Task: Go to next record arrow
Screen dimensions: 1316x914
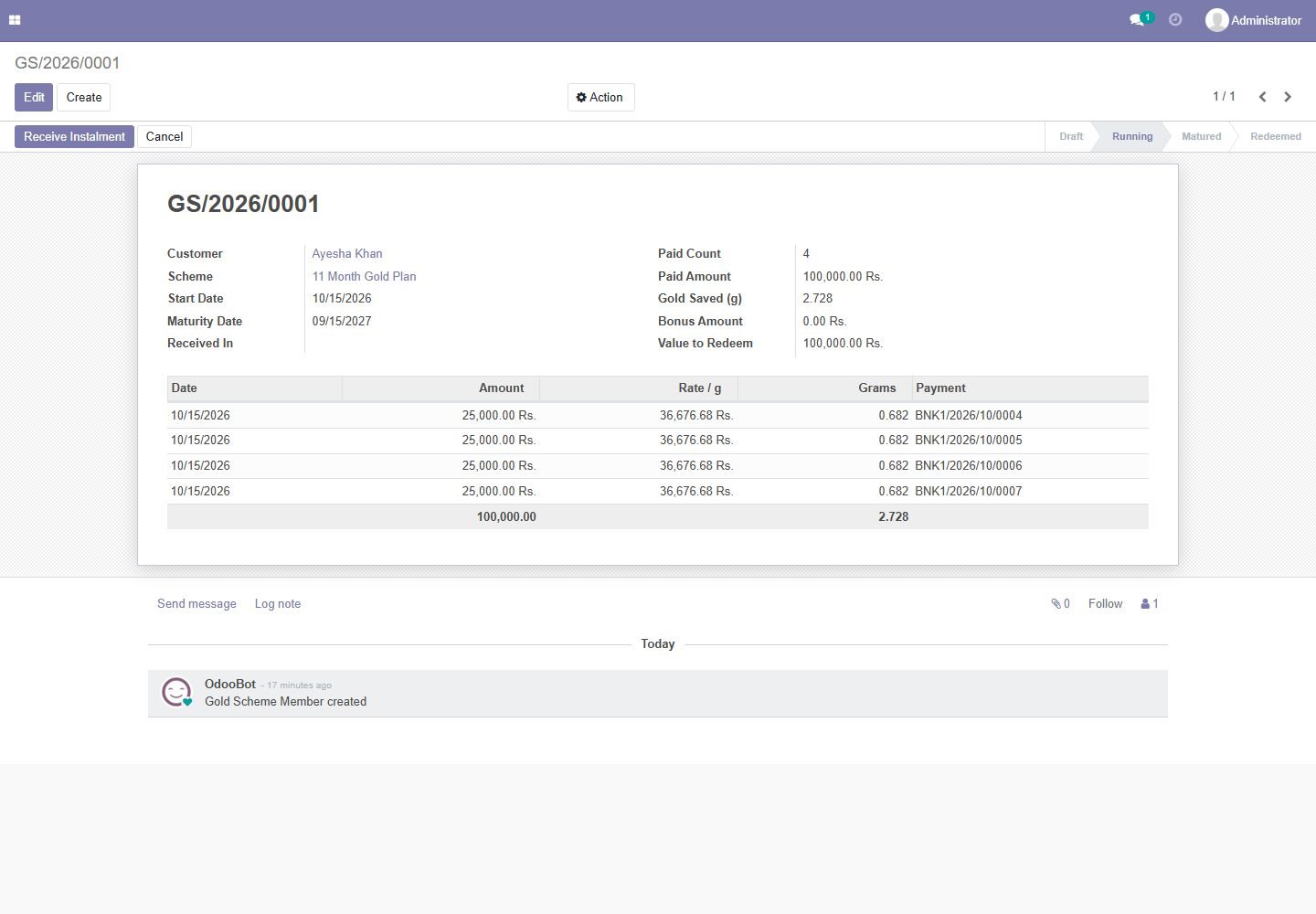Action: pos(1288,97)
